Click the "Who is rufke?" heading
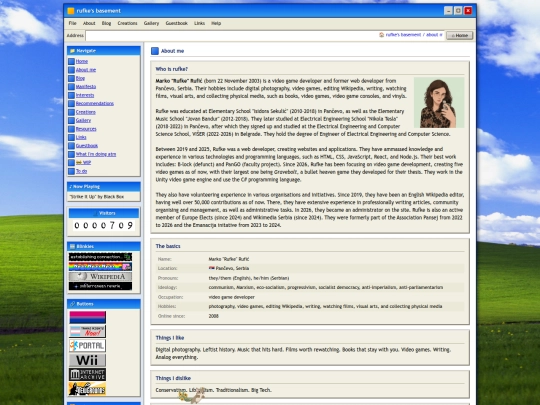540x405 pixels. tap(172, 69)
